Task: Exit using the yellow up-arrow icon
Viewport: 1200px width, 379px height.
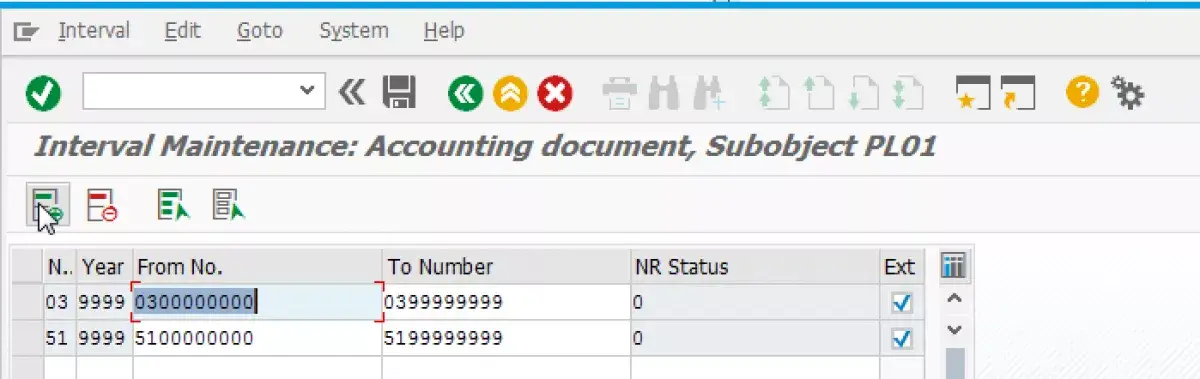Action: (509, 94)
